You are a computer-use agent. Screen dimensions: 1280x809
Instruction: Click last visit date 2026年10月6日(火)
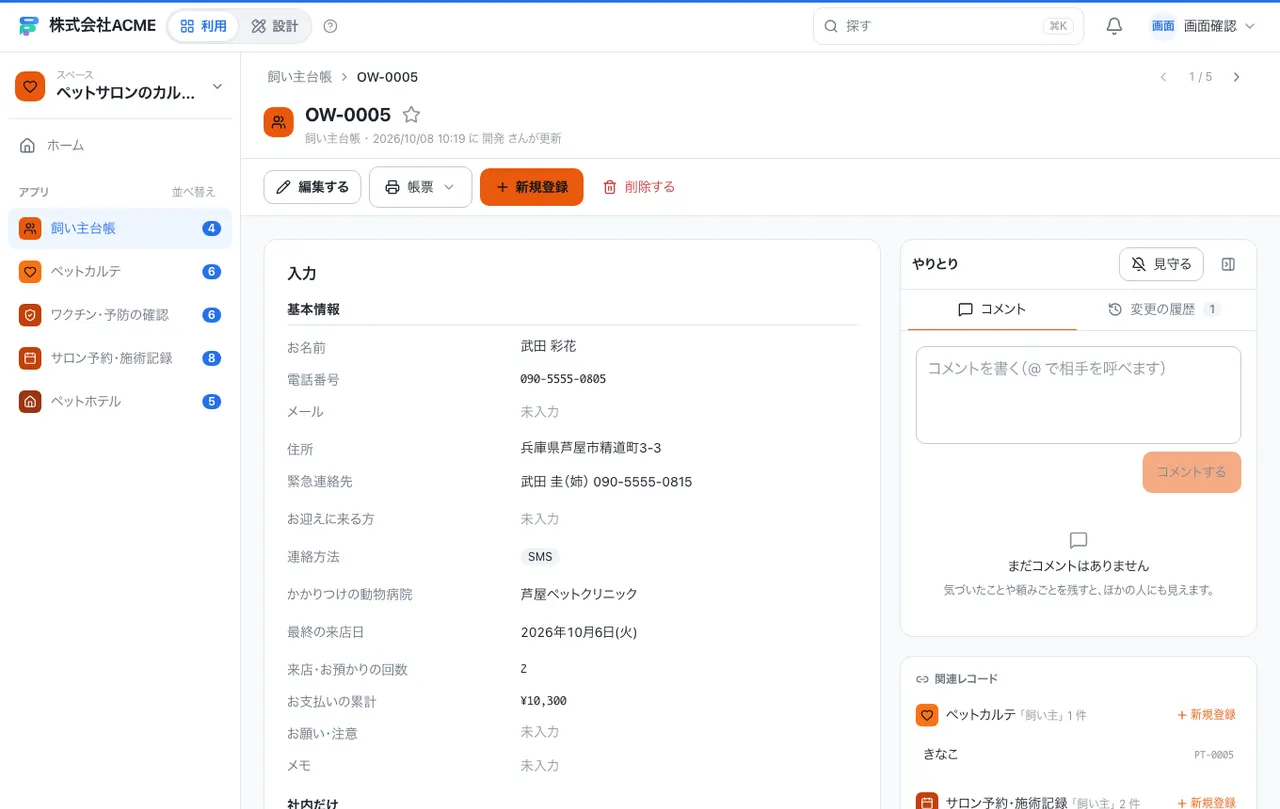click(x=579, y=632)
